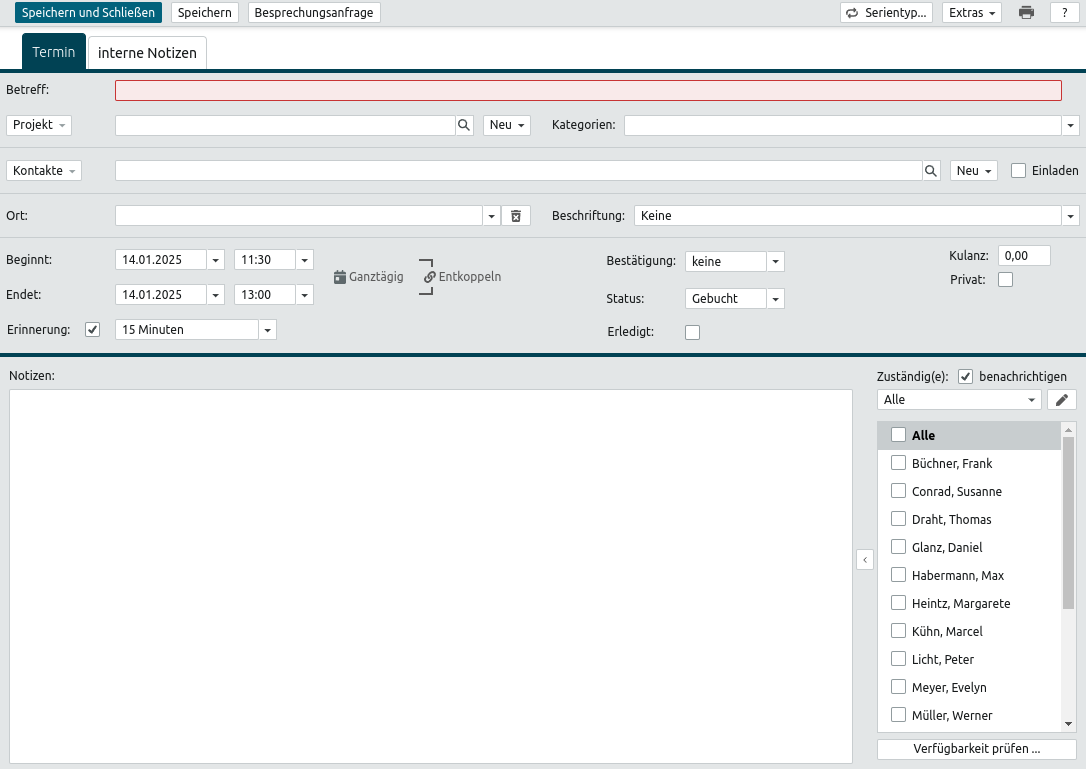Expand the Beschriftung dropdown
This screenshot has height=769, width=1086.
(1070, 216)
